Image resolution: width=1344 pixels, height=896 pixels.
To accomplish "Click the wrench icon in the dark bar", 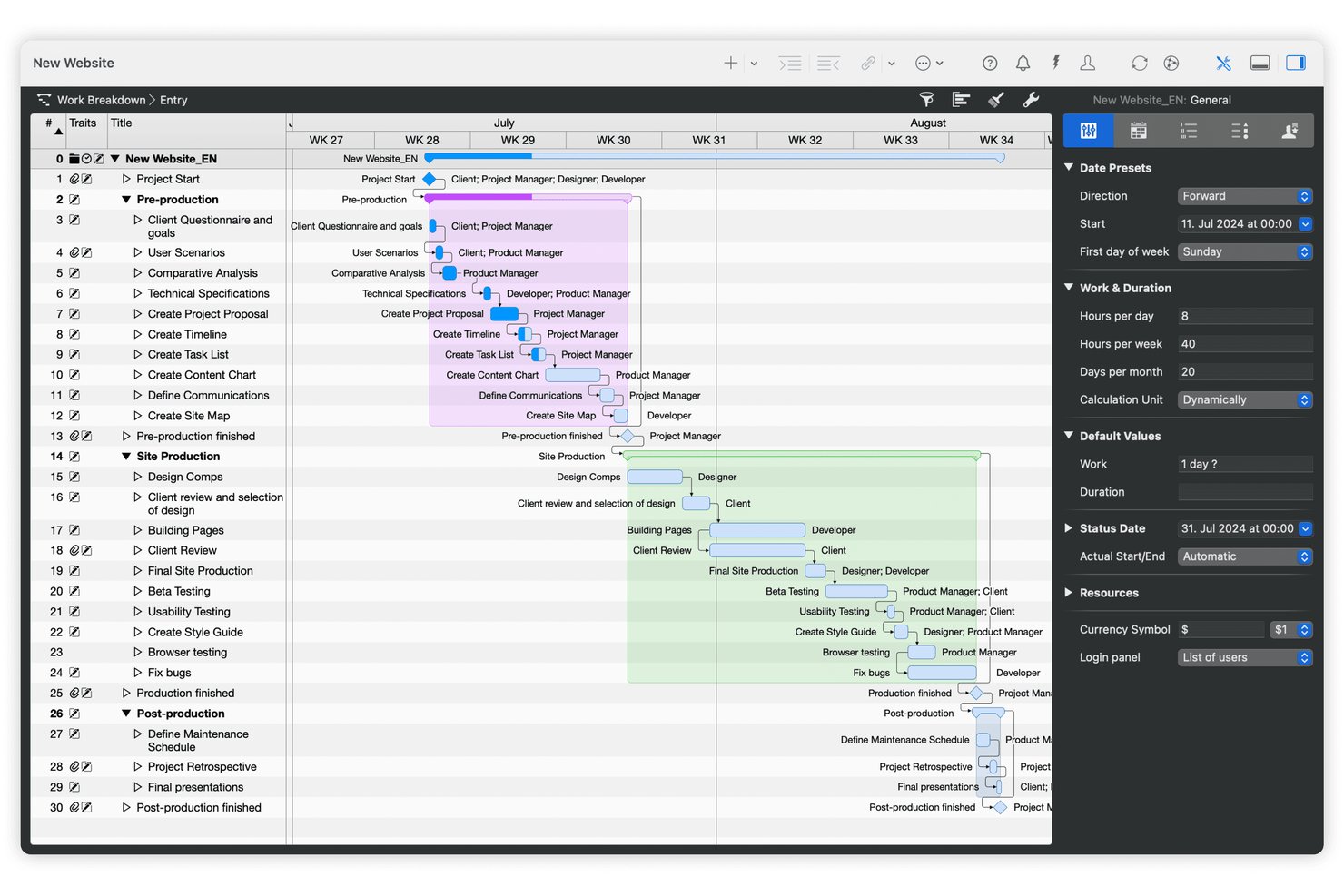I will click(1031, 100).
